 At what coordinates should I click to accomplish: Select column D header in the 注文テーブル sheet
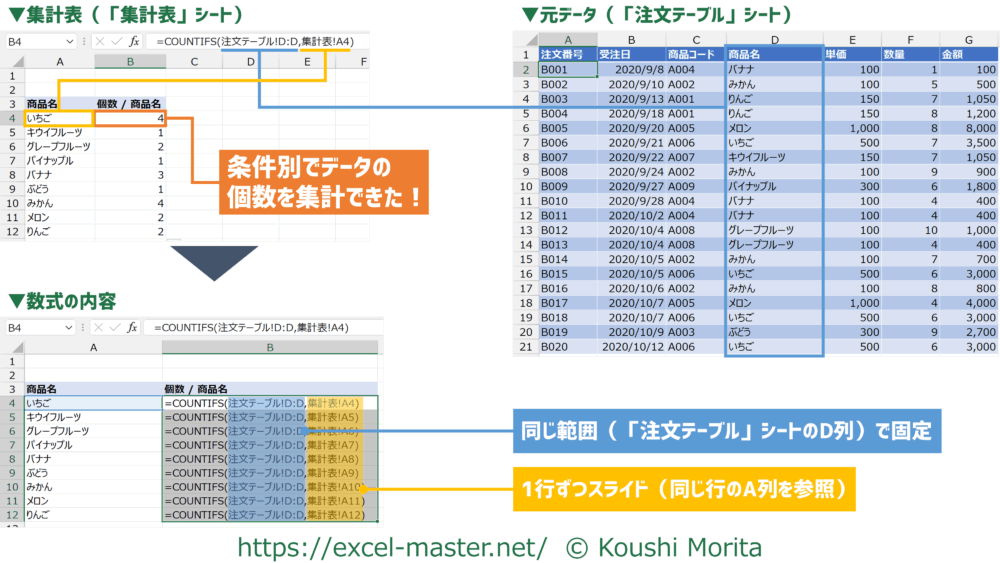click(x=774, y=36)
